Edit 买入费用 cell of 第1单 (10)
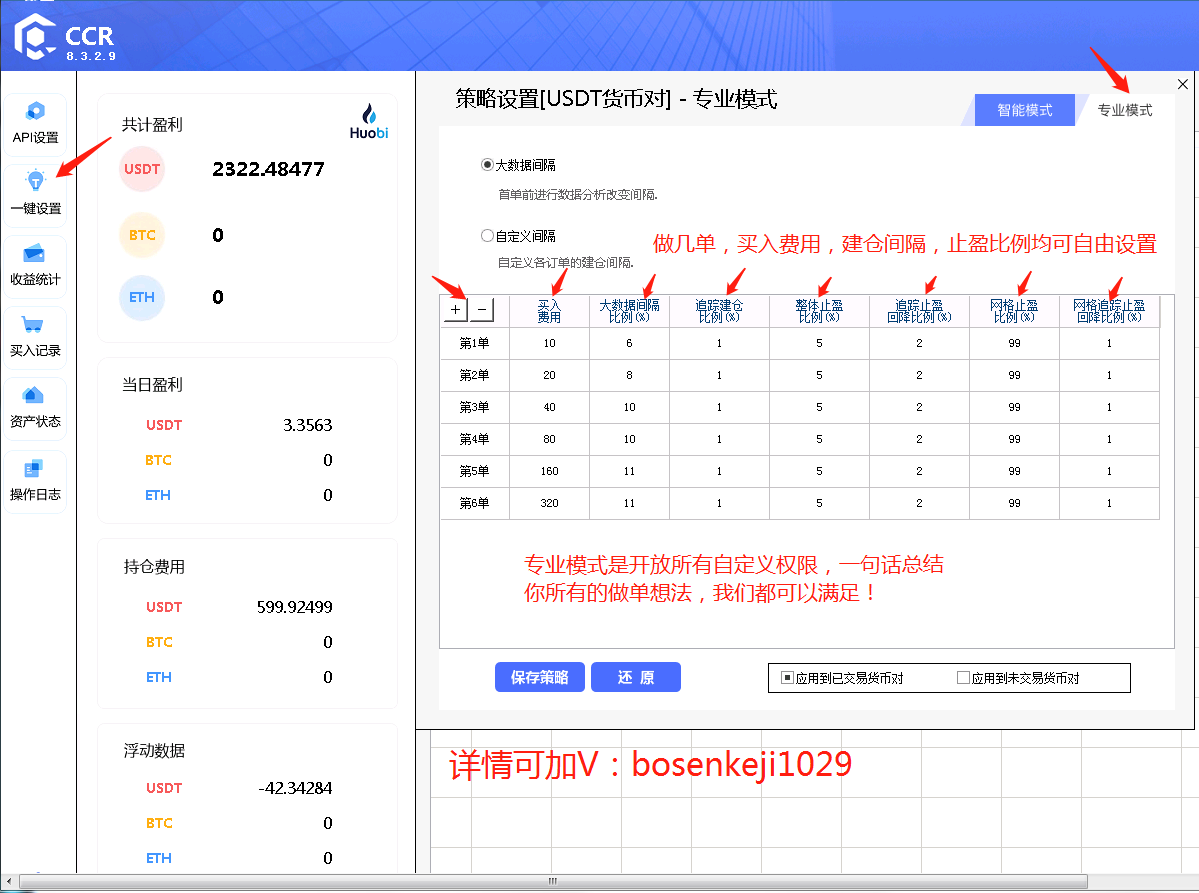 549,343
